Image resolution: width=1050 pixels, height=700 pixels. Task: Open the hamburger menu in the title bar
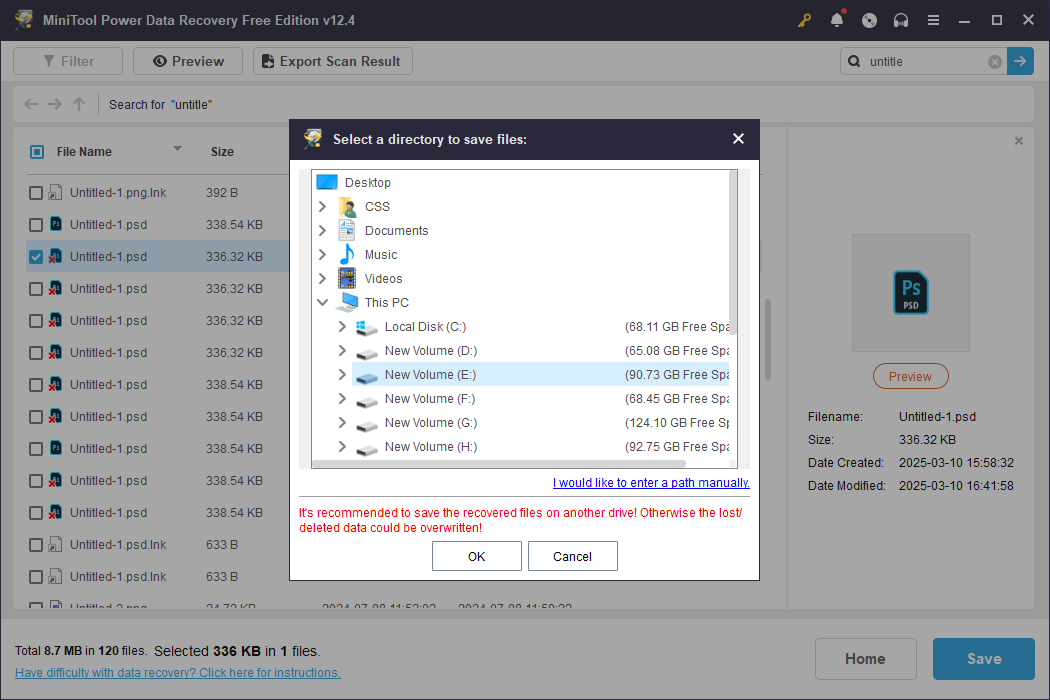(933, 20)
